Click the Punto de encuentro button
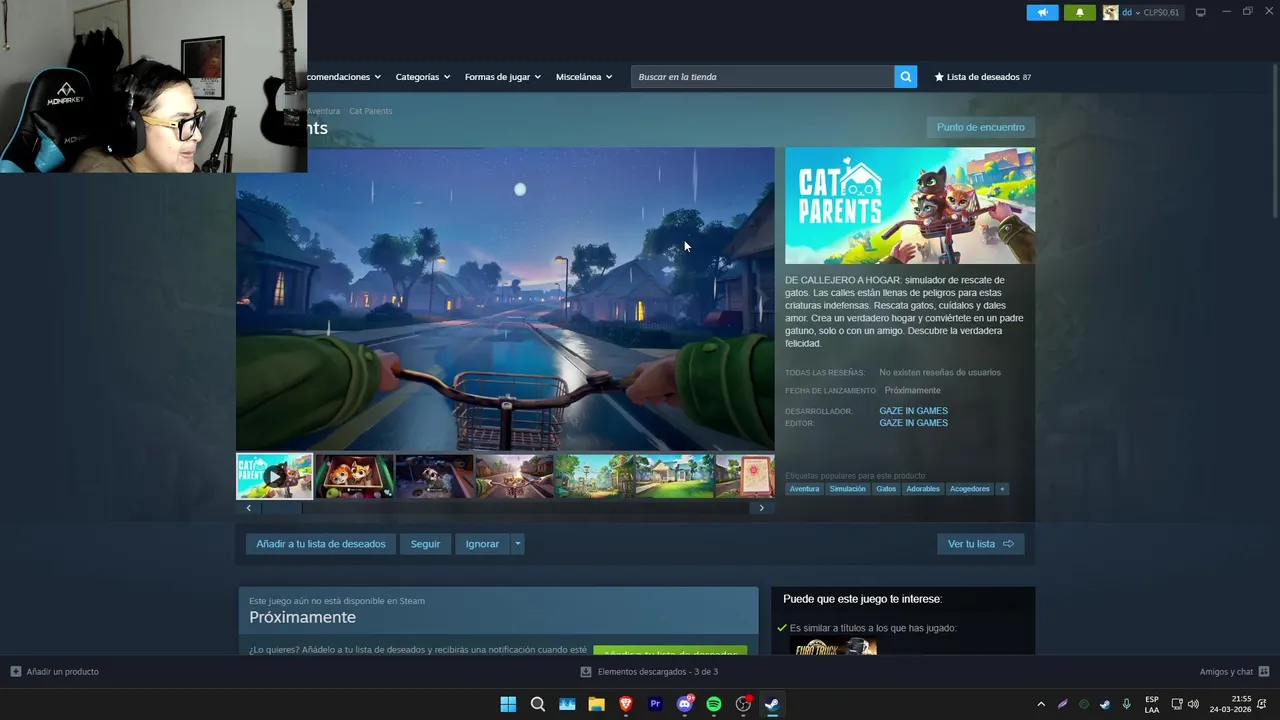Viewport: 1280px width, 720px height. [x=980, y=127]
